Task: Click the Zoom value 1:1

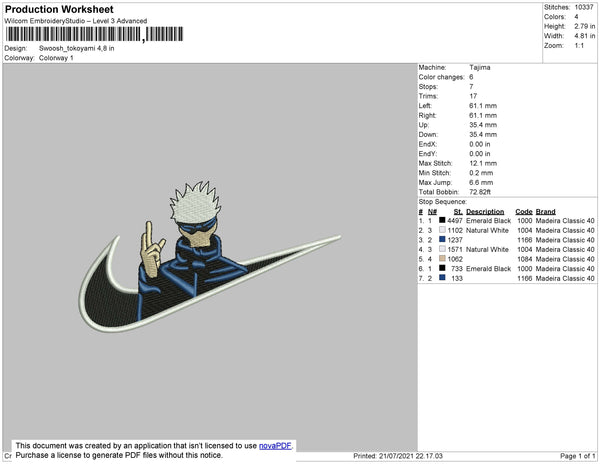Action: (579, 46)
